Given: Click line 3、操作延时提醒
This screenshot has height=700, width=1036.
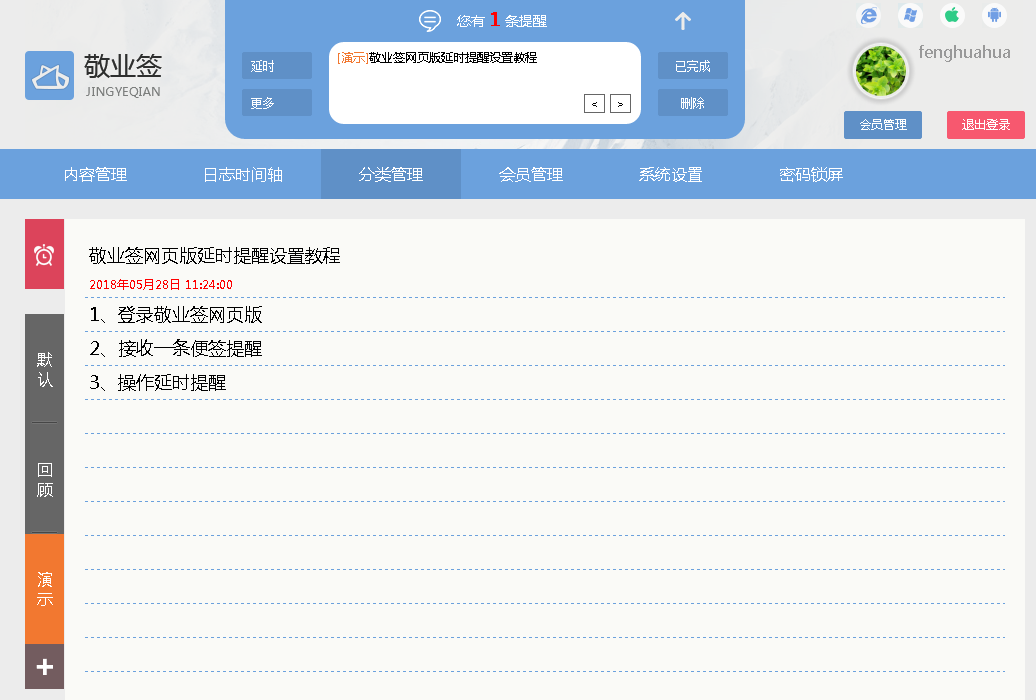Looking at the screenshot, I should pos(158,383).
